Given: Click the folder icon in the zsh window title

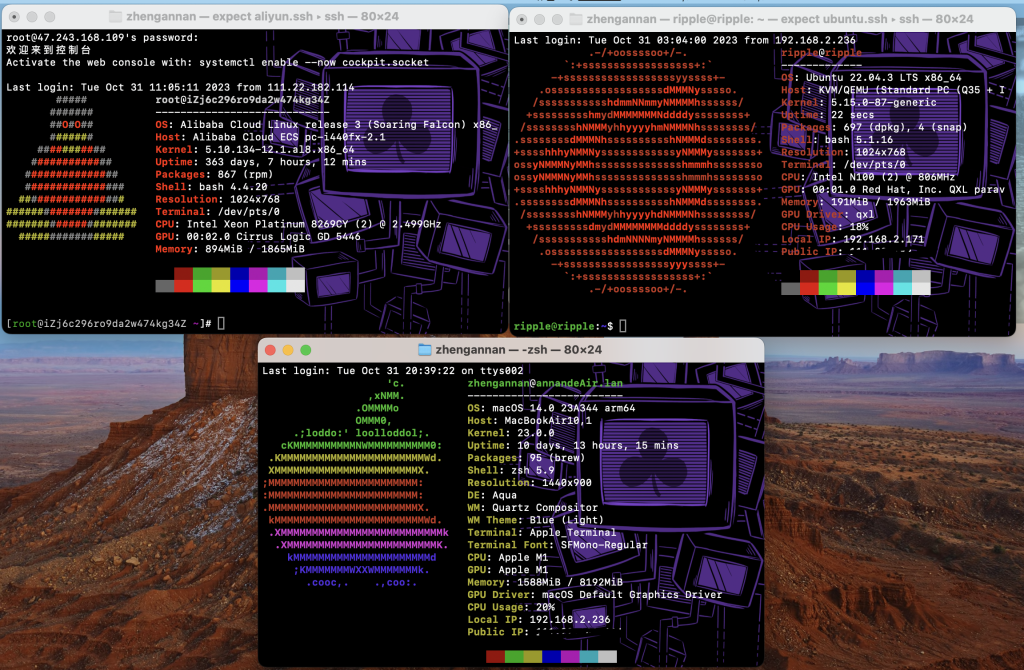Looking at the screenshot, I should (424, 350).
